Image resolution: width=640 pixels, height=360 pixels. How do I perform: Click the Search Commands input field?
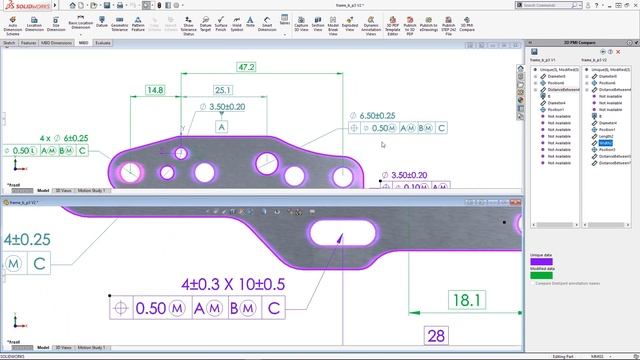point(547,5)
